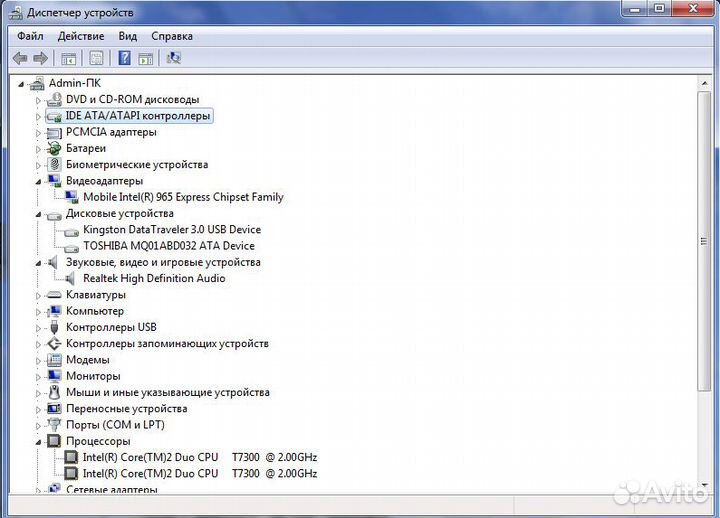Screen dimensions: 720x518
Task: Select Kingston DataTraveler 3.0 USB Device
Action: click(x=172, y=230)
